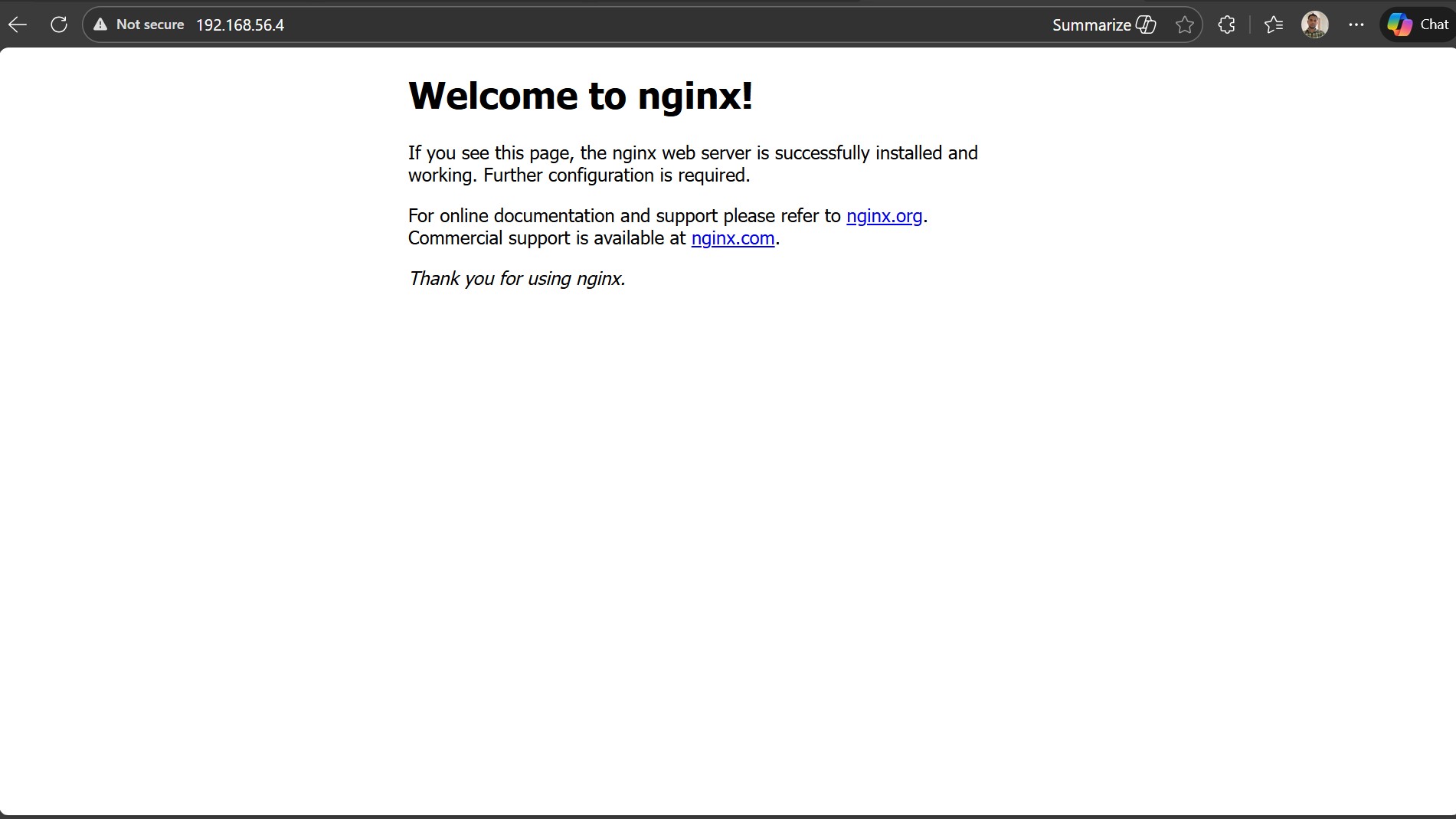Viewport: 1456px width, 819px height.
Task: Click the 'Welcome to nginx!' heading
Action: pos(581,96)
